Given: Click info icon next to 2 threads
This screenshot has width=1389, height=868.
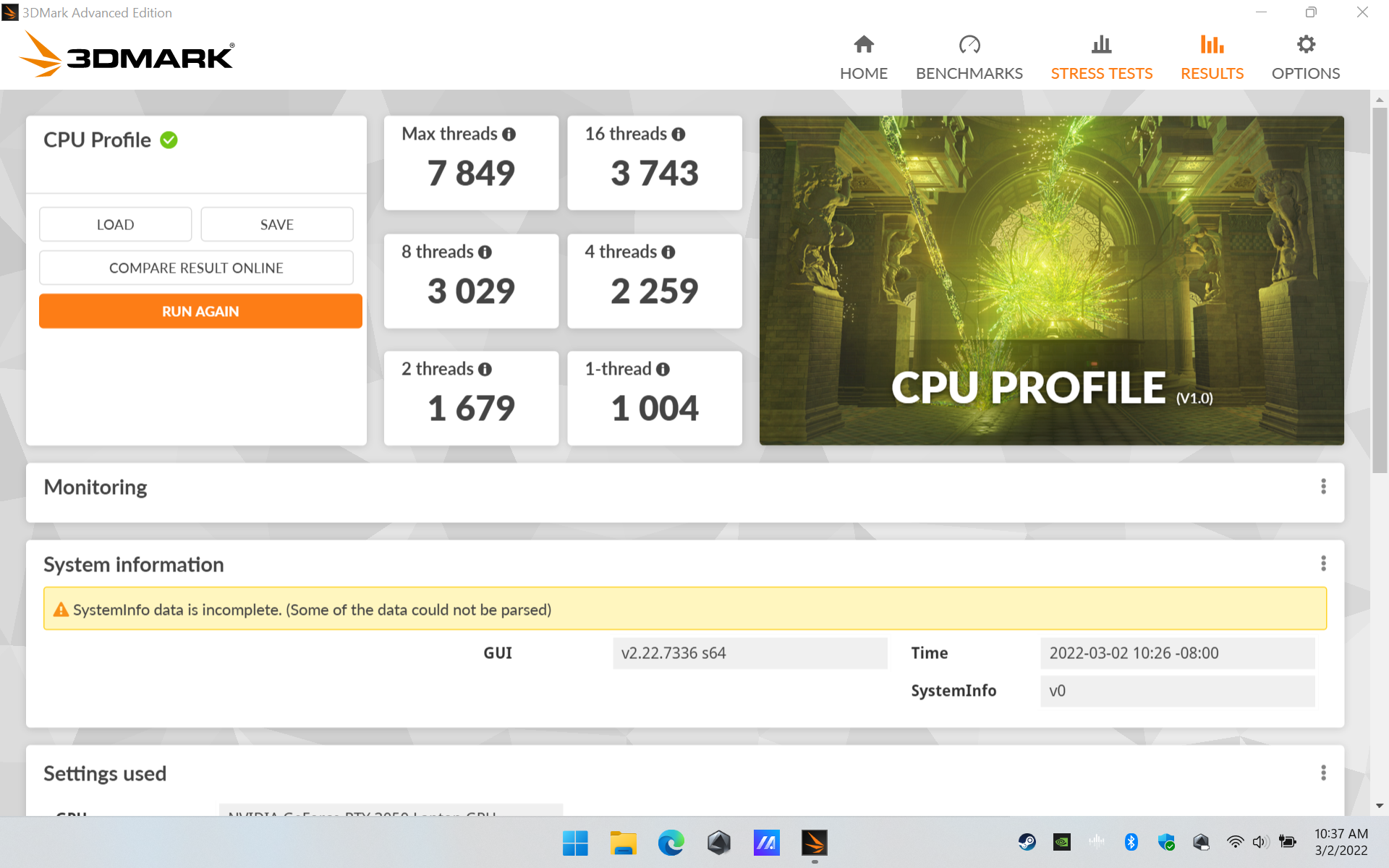Looking at the screenshot, I should (485, 369).
